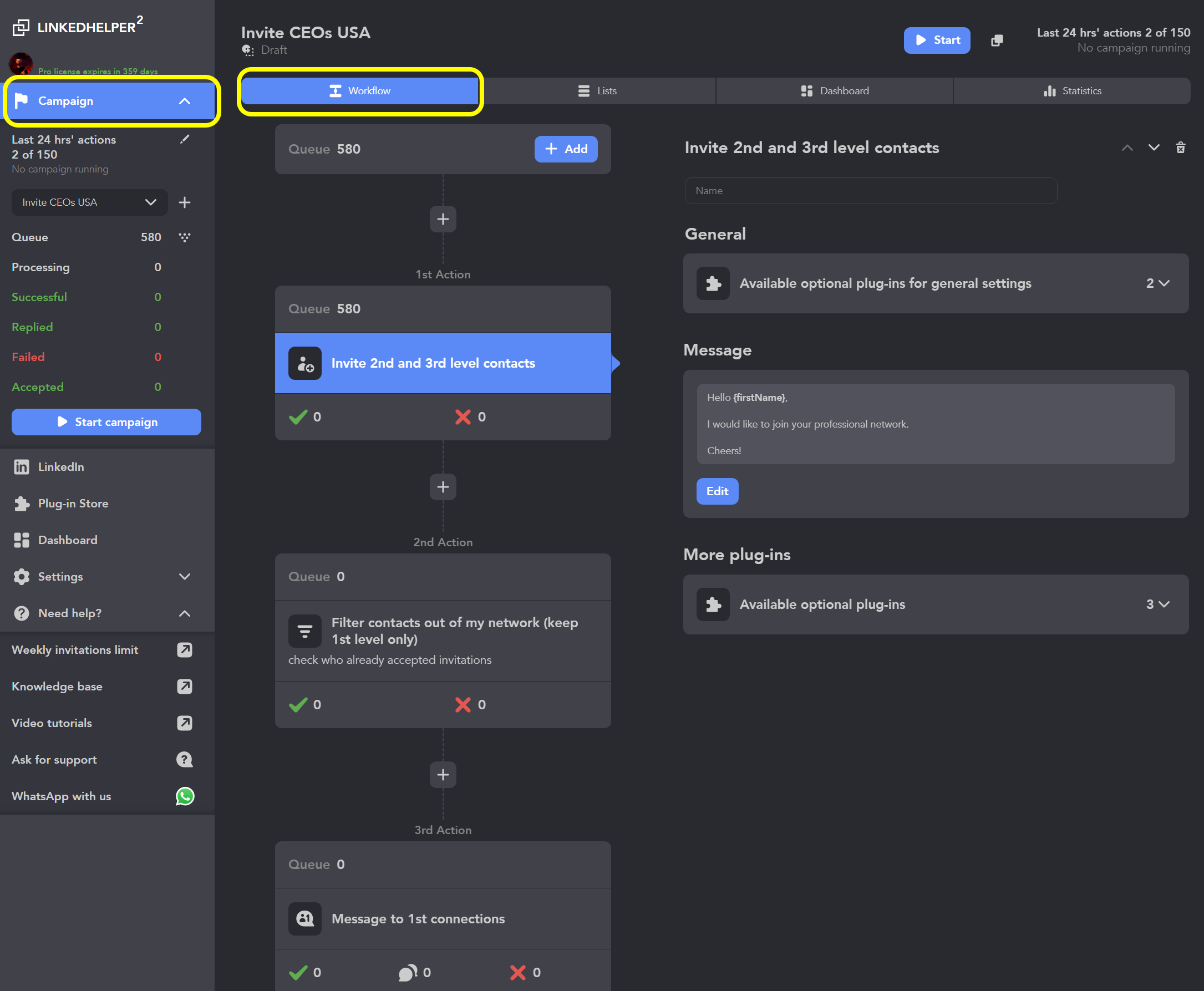Switch to the Lists tab

[x=597, y=91]
